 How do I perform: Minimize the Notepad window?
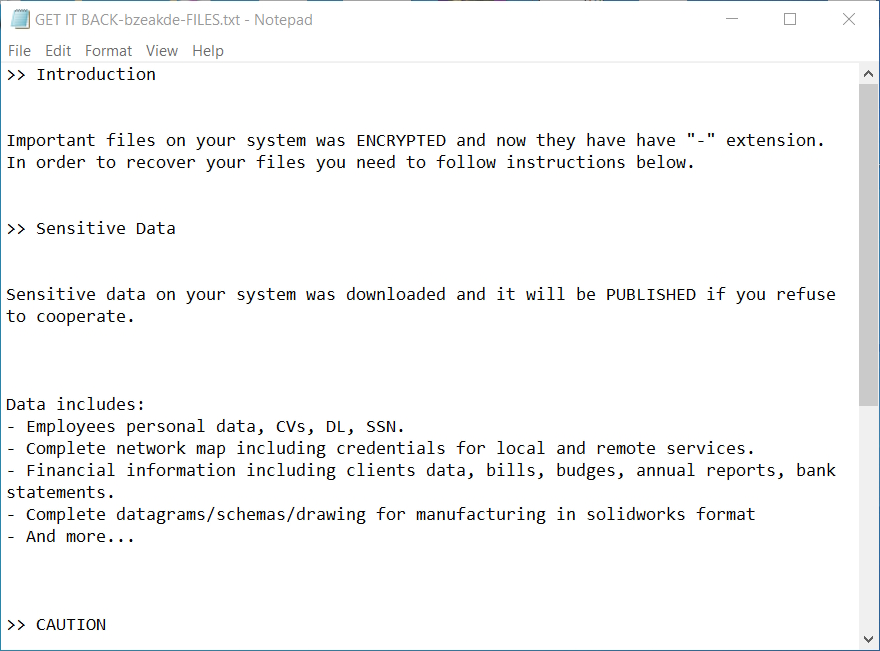coord(730,20)
